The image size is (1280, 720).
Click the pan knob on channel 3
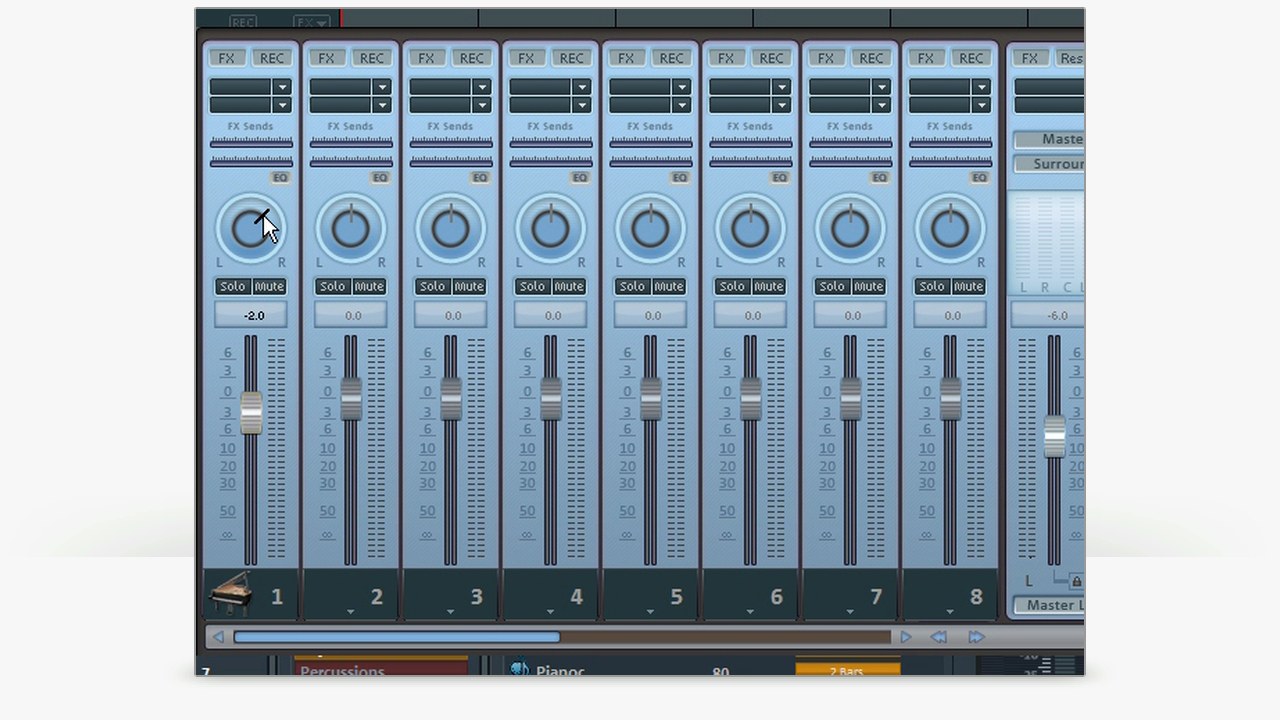[x=450, y=229]
